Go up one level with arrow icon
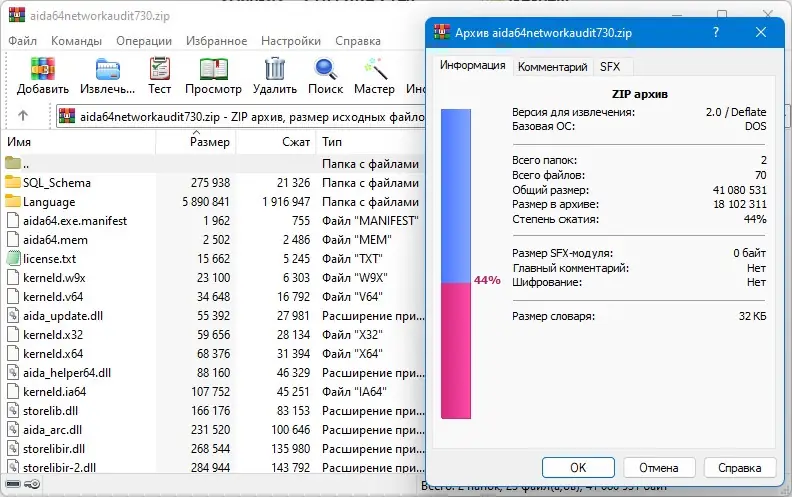792x497 pixels. click(x=23, y=116)
